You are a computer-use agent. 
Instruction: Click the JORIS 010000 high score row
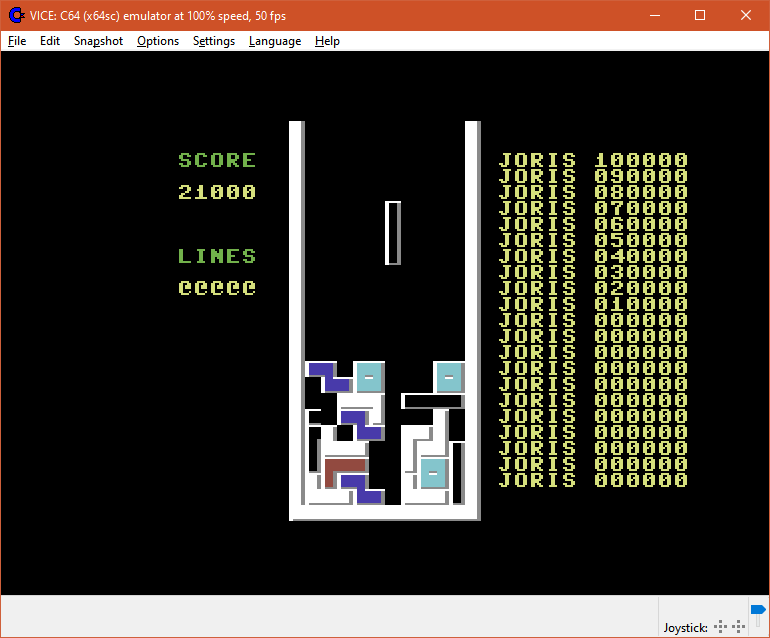pyautogui.click(x=593, y=304)
